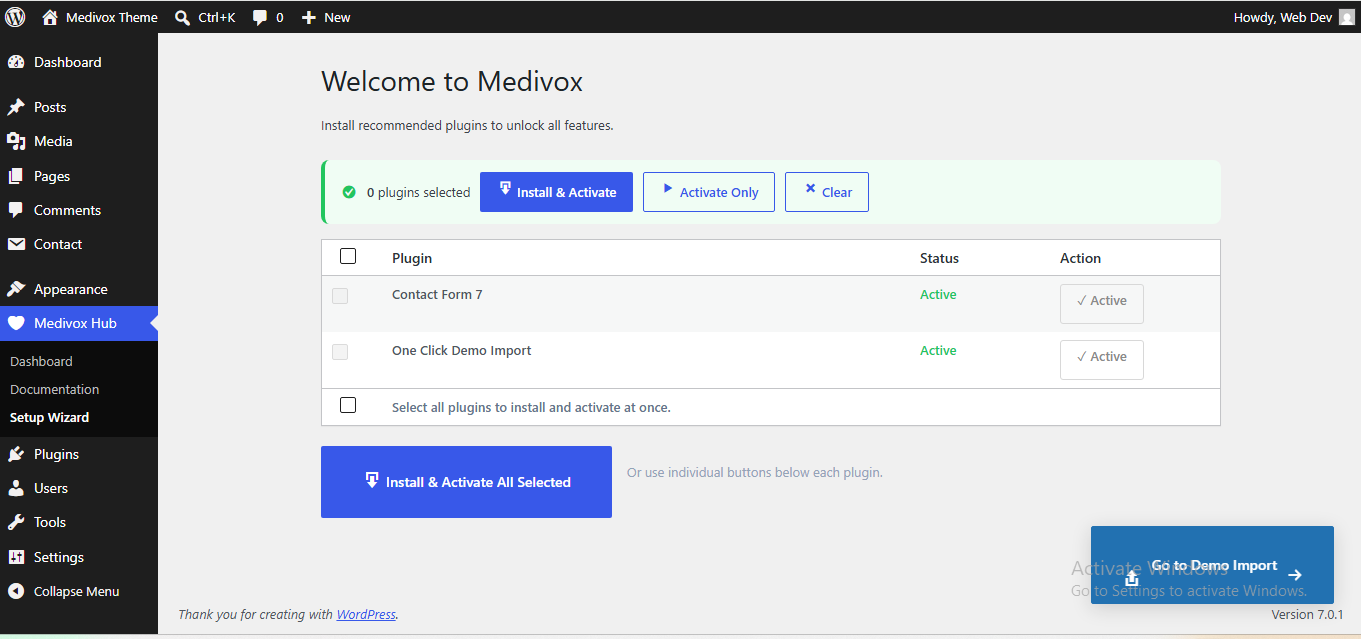
Task: Open the Settings menu
Action: [x=79, y=557]
